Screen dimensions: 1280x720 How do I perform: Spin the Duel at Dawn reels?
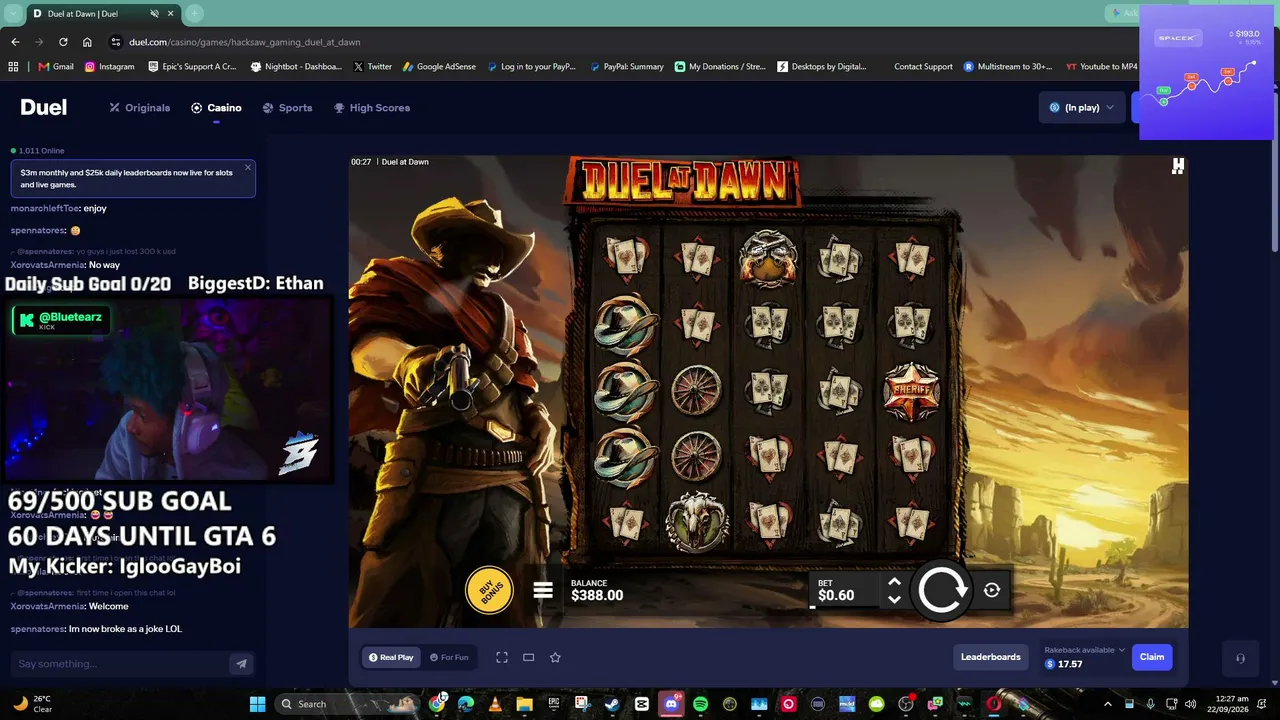tap(942, 590)
